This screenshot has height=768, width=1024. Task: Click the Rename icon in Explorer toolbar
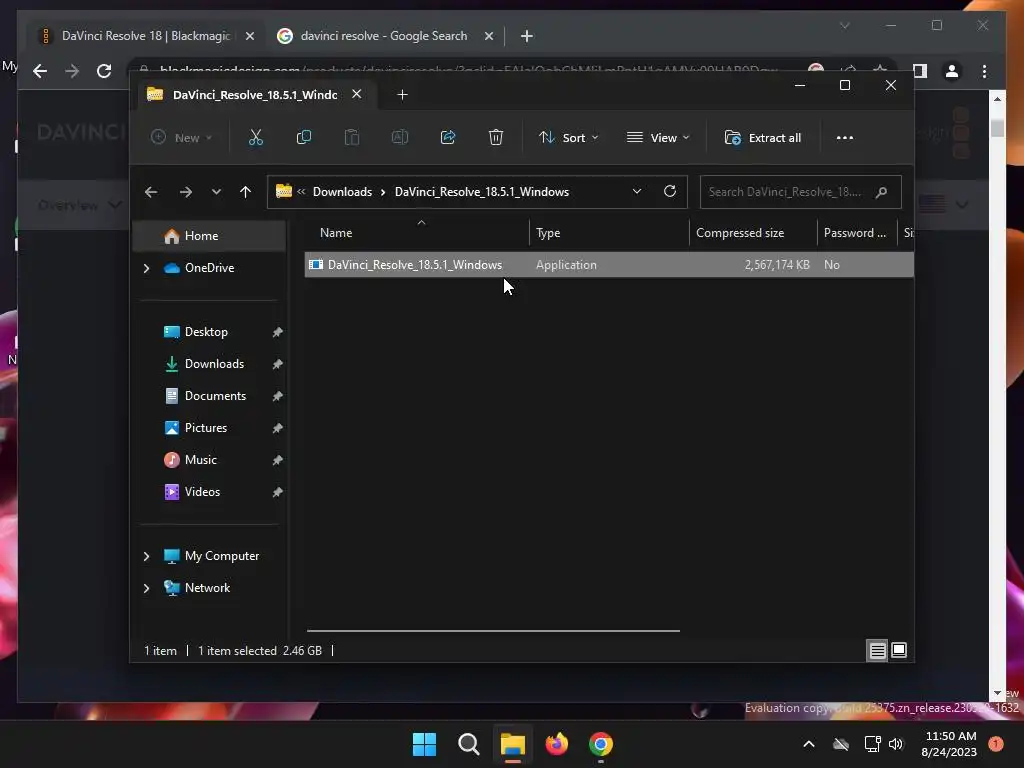pos(400,137)
